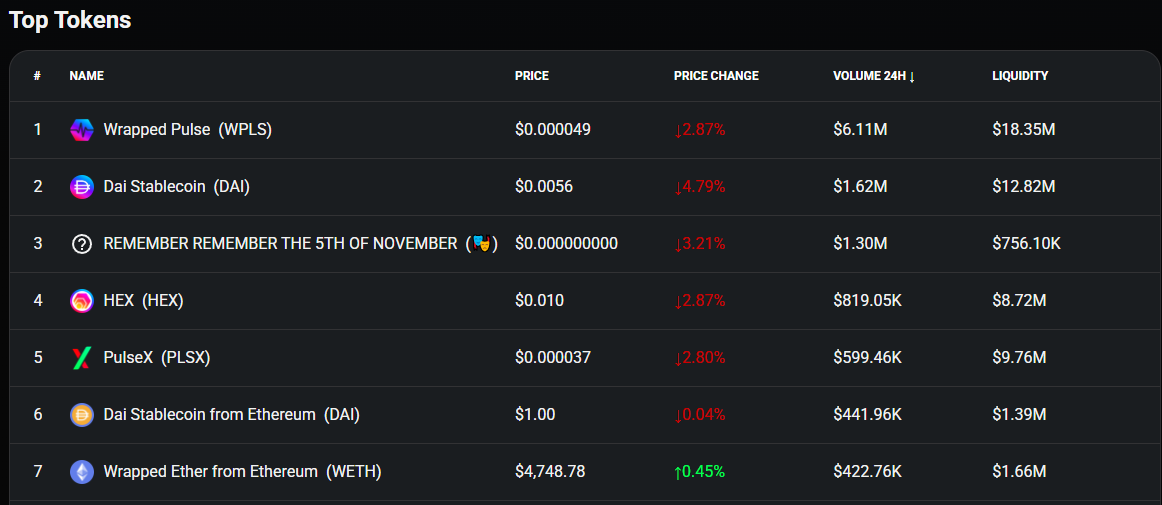Click rank number 7 in the table
This screenshot has width=1162, height=505.
(x=38, y=472)
